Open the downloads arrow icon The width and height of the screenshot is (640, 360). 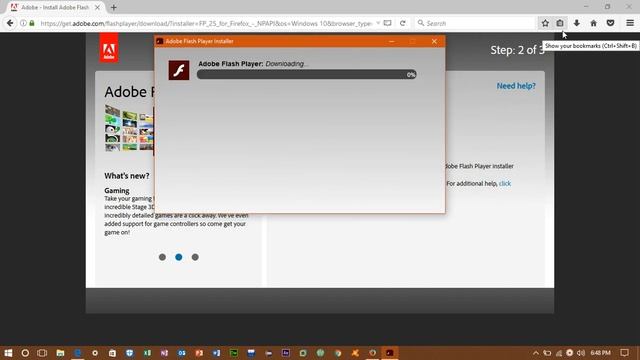576,23
